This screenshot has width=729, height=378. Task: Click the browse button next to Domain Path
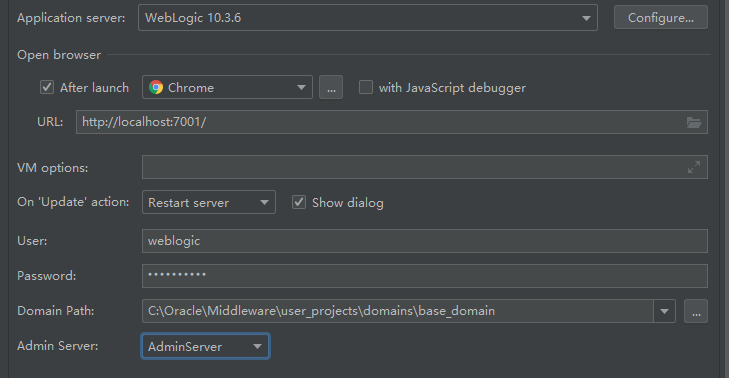pos(696,311)
